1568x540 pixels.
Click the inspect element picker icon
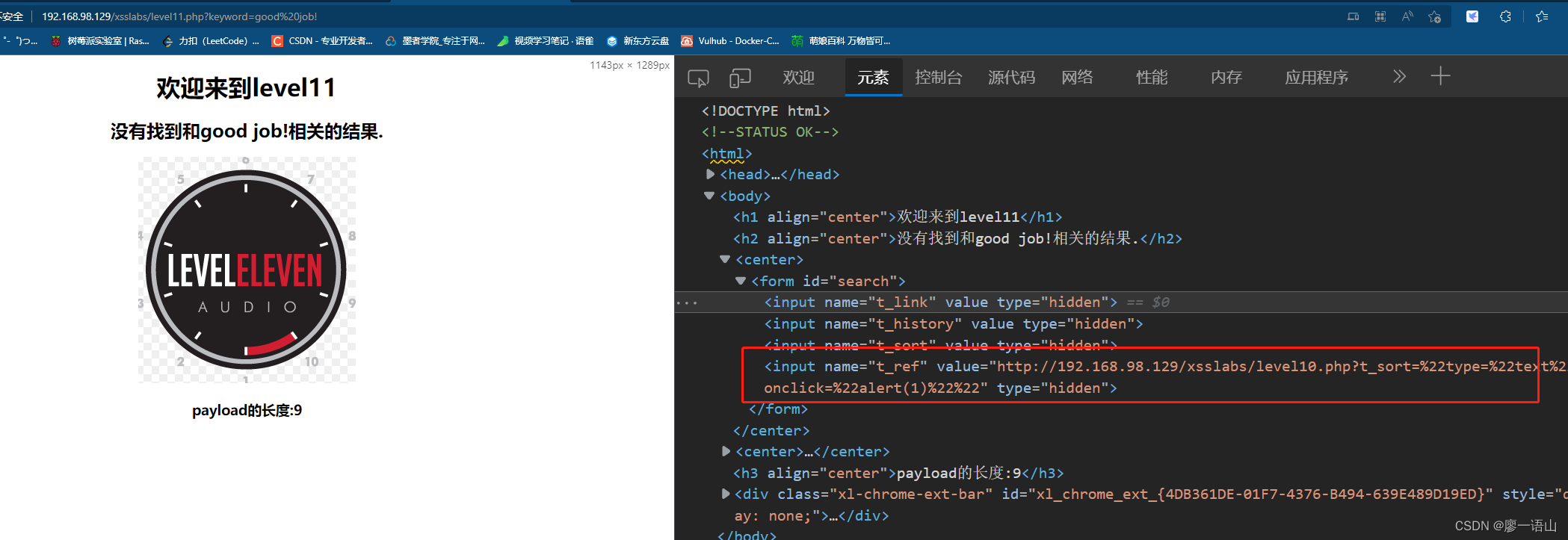tap(698, 78)
